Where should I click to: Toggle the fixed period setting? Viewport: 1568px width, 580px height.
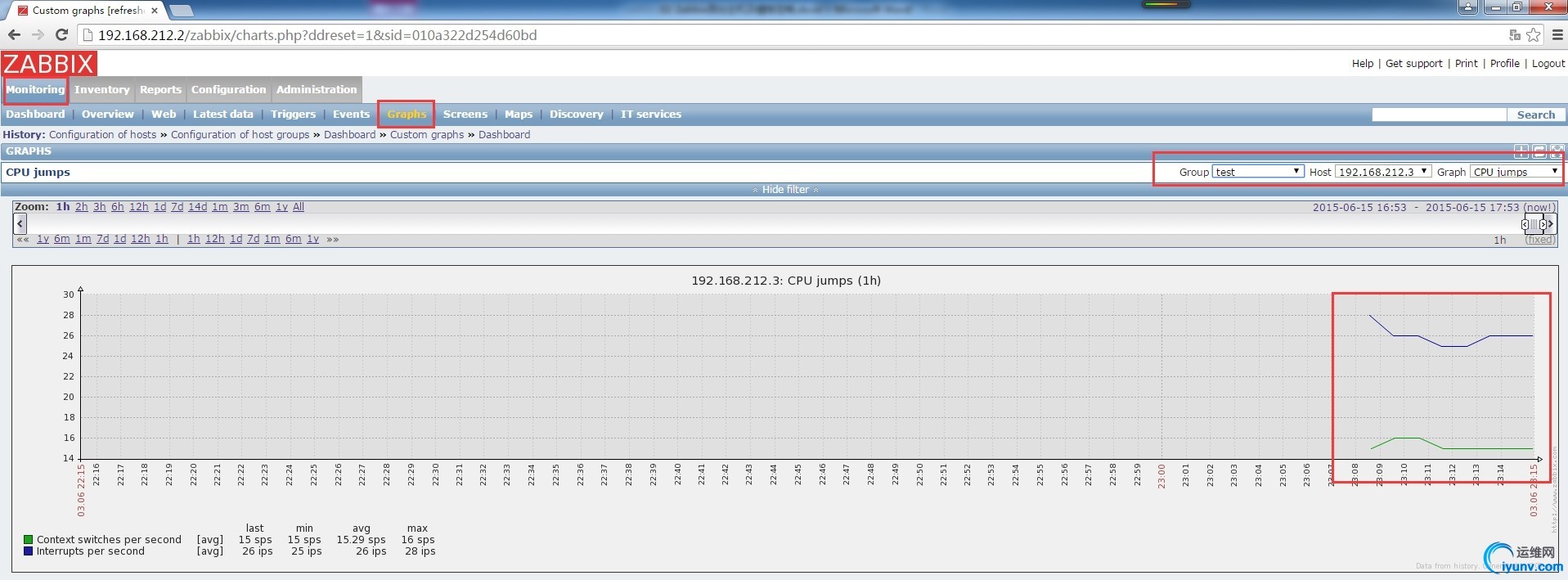(1541, 240)
